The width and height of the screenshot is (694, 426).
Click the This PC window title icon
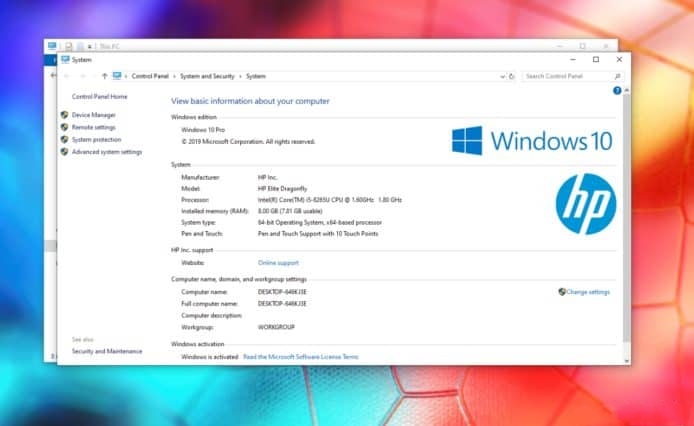52,46
